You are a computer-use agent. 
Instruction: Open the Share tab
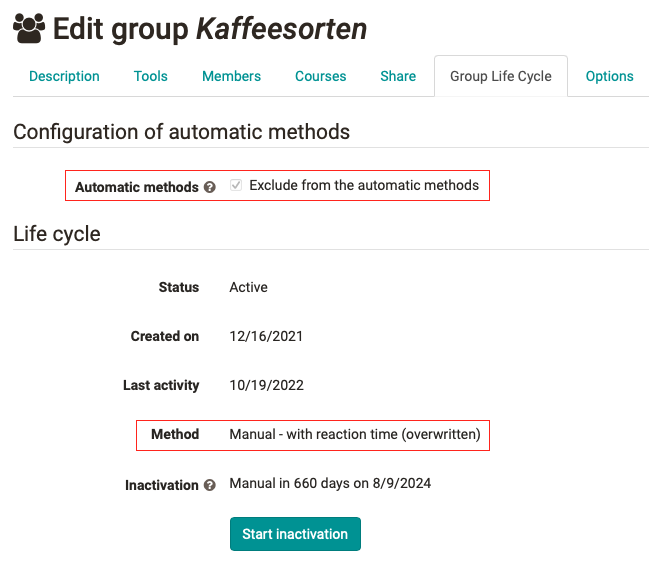(398, 76)
